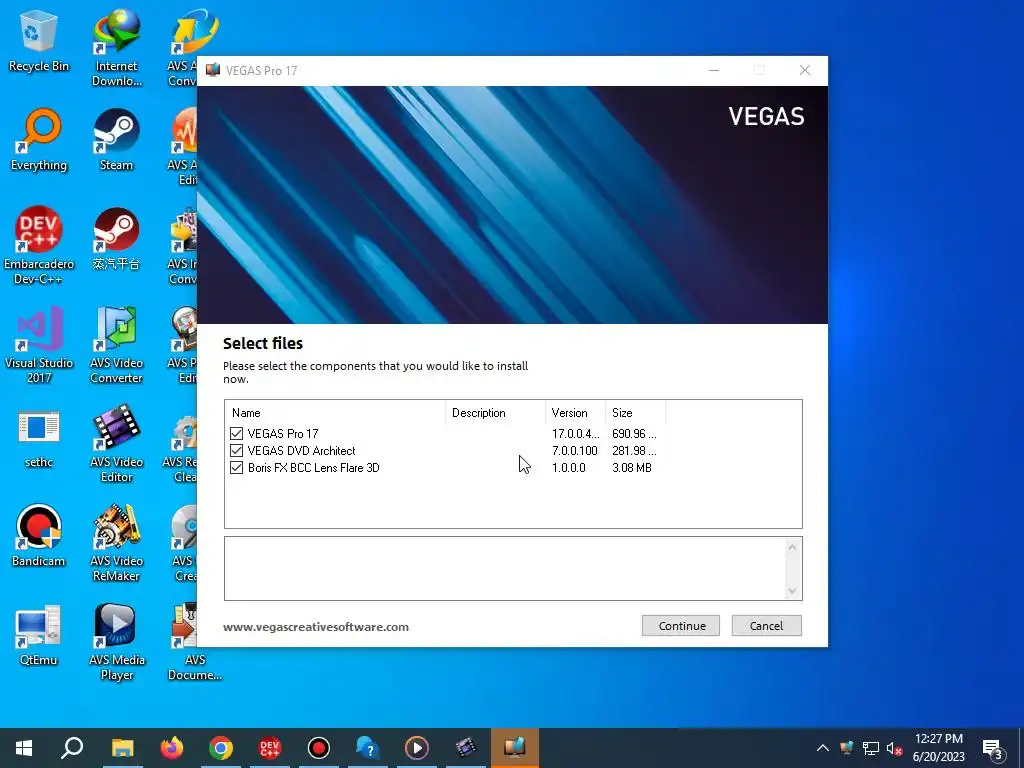Open the help chat bubble taskbar icon
Image resolution: width=1024 pixels, height=768 pixels.
click(x=368, y=748)
